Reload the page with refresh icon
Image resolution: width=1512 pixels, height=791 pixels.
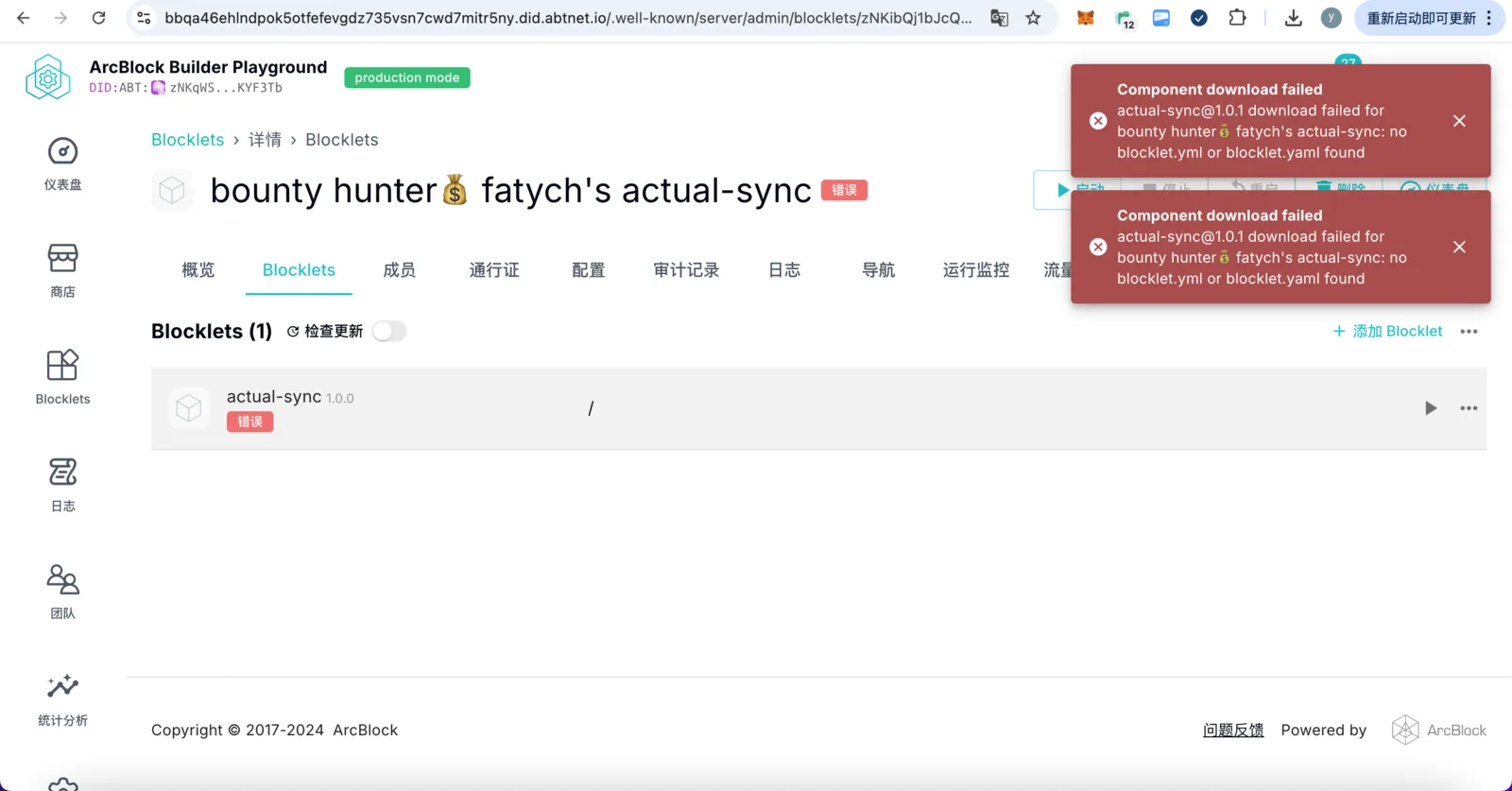tap(98, 18)
